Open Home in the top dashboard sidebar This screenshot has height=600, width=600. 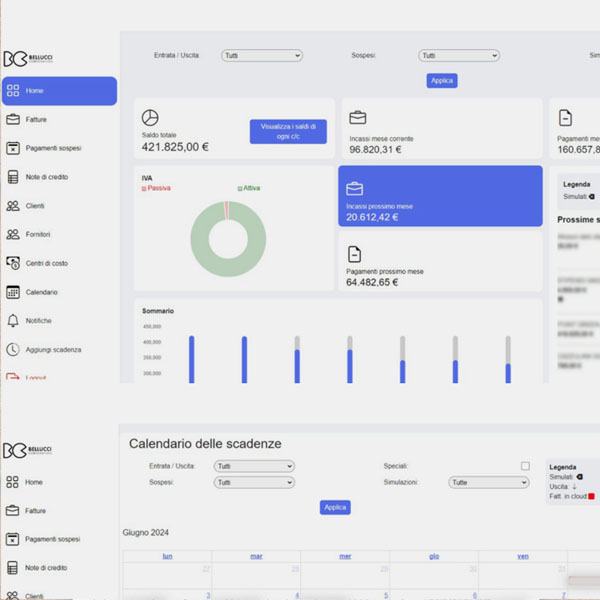(59, 91)
